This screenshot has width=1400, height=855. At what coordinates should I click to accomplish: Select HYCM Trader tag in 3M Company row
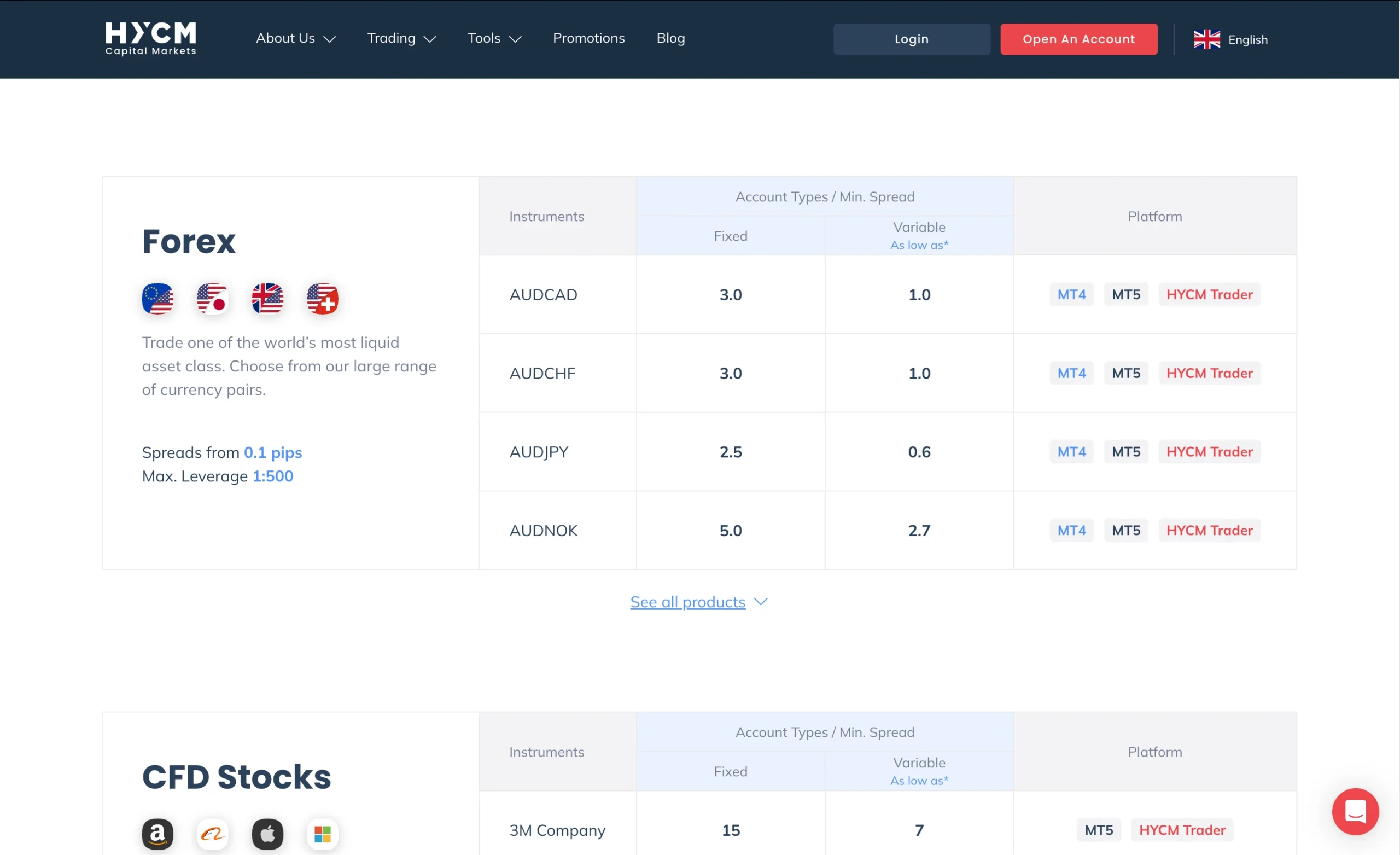coord(1182,830)
